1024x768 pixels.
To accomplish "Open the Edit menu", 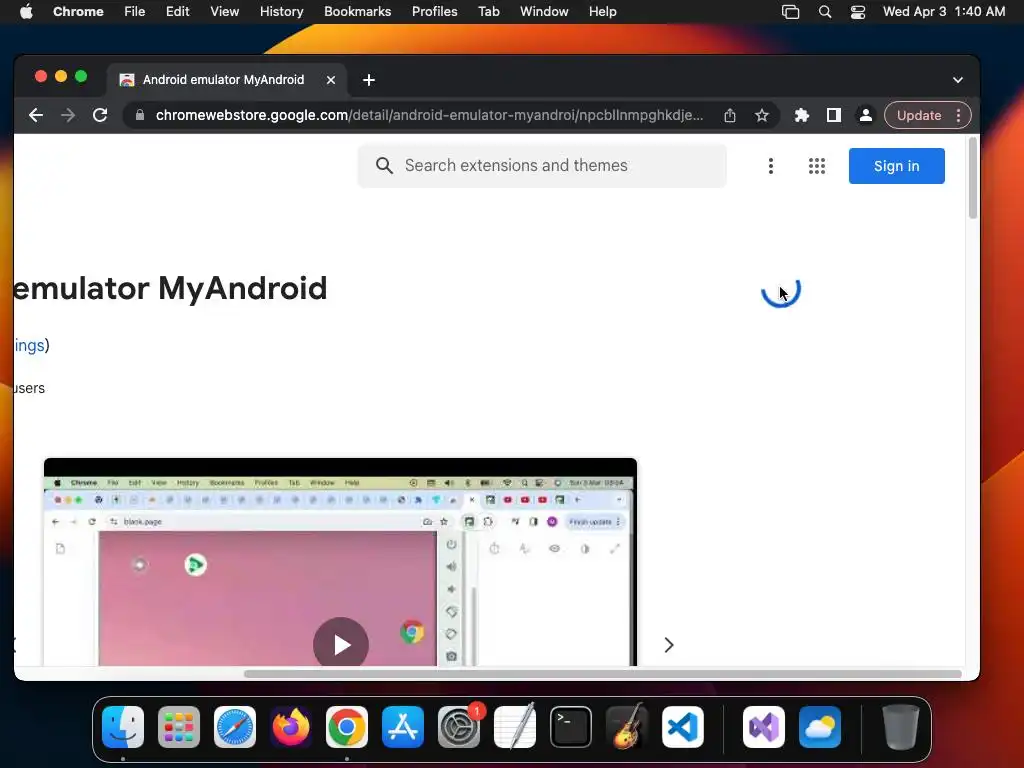I will click(x=177, y=12).
